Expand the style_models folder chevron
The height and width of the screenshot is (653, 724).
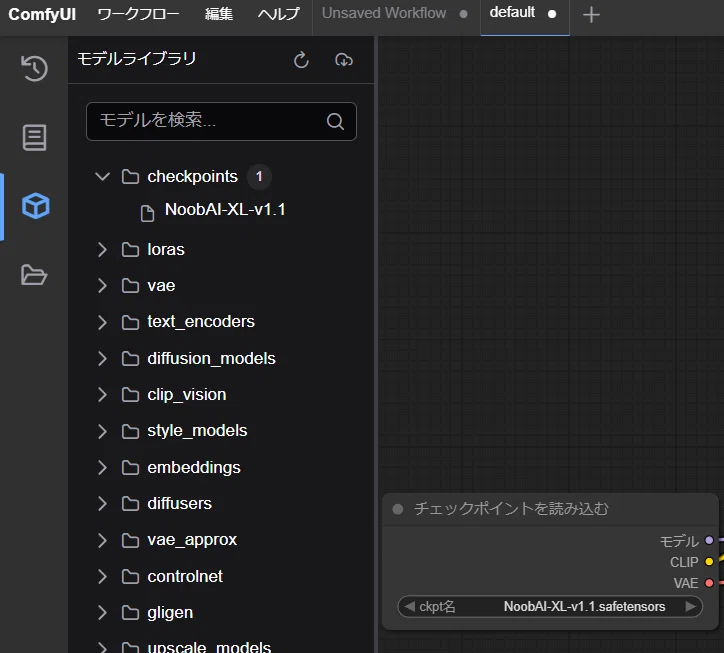tap(103, 431)
